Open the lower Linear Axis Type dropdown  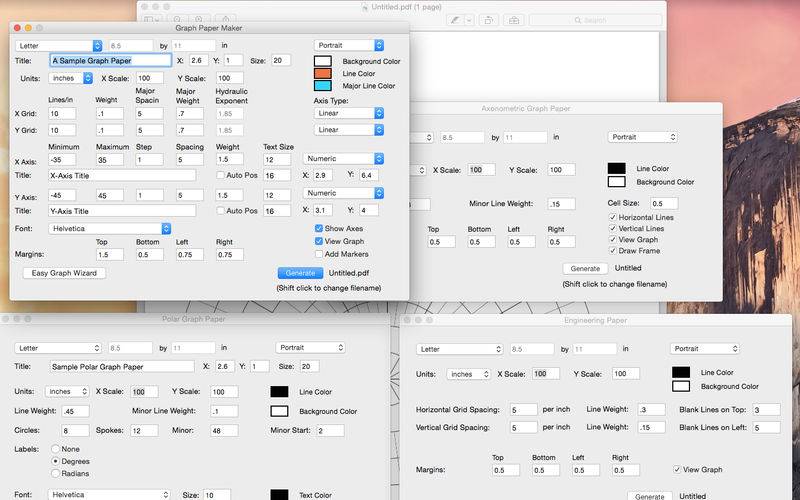tap(349, 130)
